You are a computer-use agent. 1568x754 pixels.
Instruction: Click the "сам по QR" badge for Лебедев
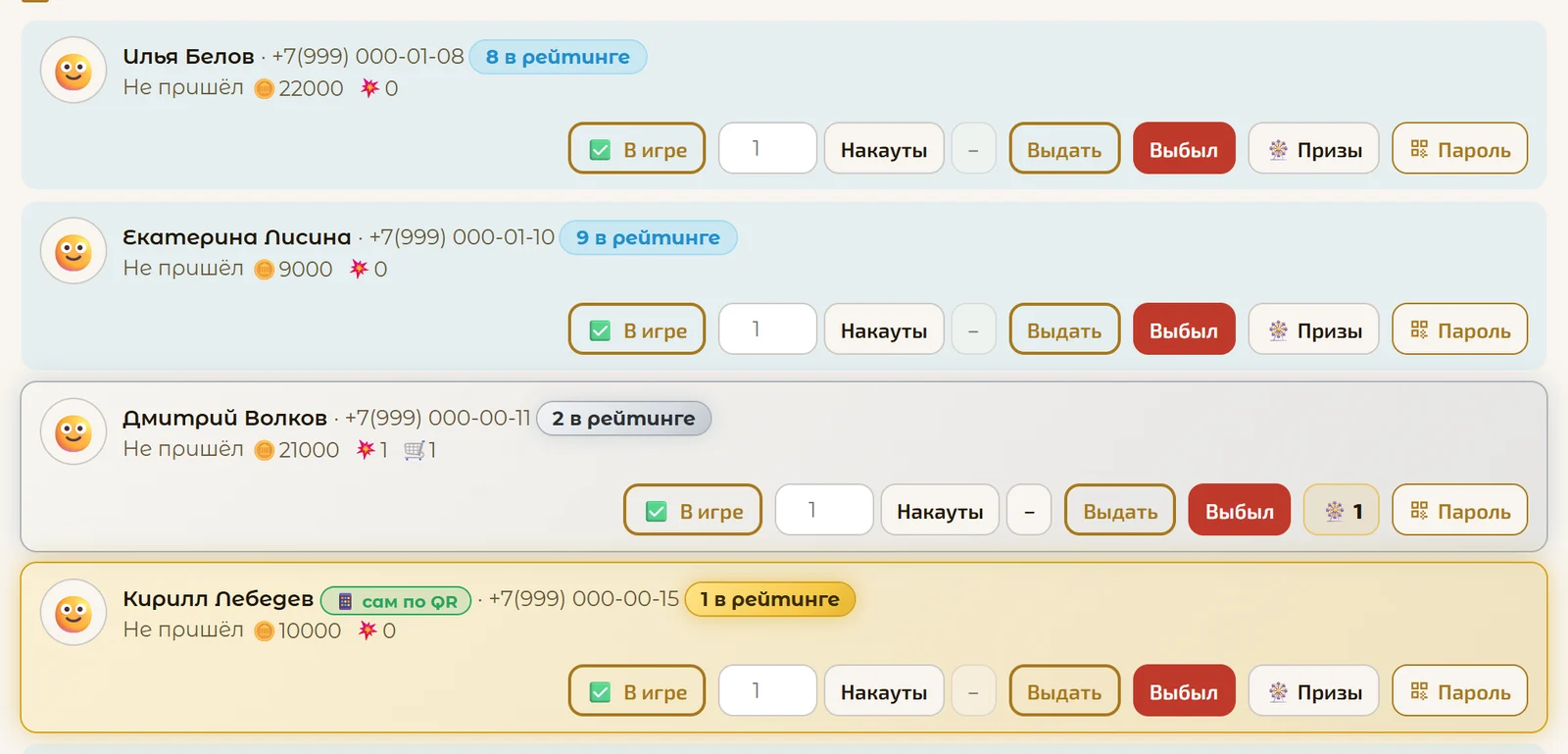(x=396, y=600)
